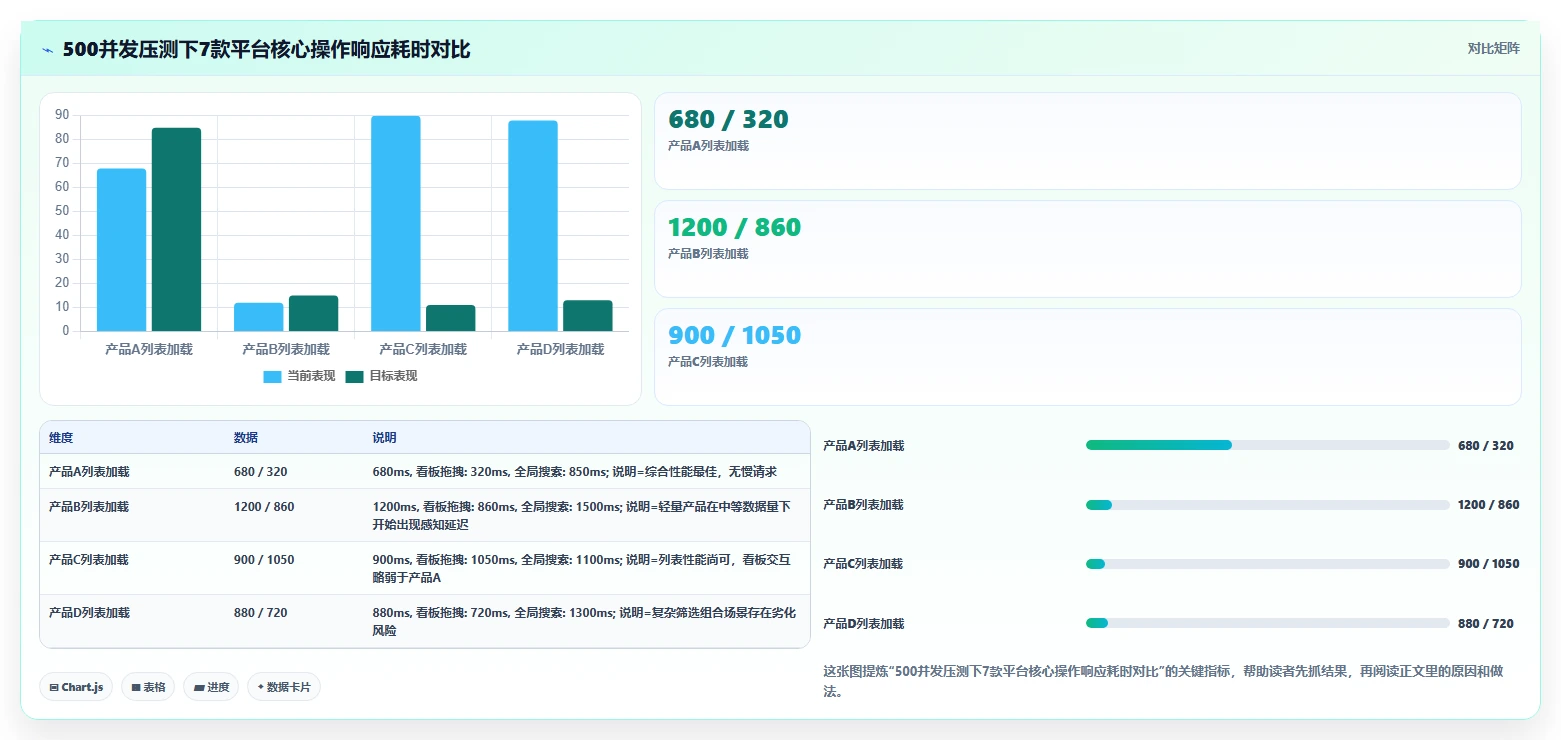Click the dark green bar for 产品A列表加载

[176, 229]
